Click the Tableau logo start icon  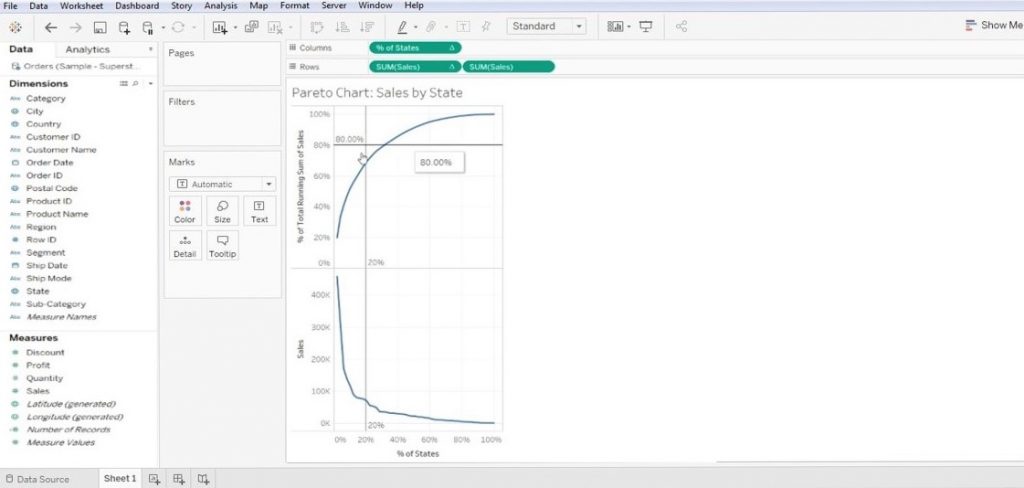[16, 27]
